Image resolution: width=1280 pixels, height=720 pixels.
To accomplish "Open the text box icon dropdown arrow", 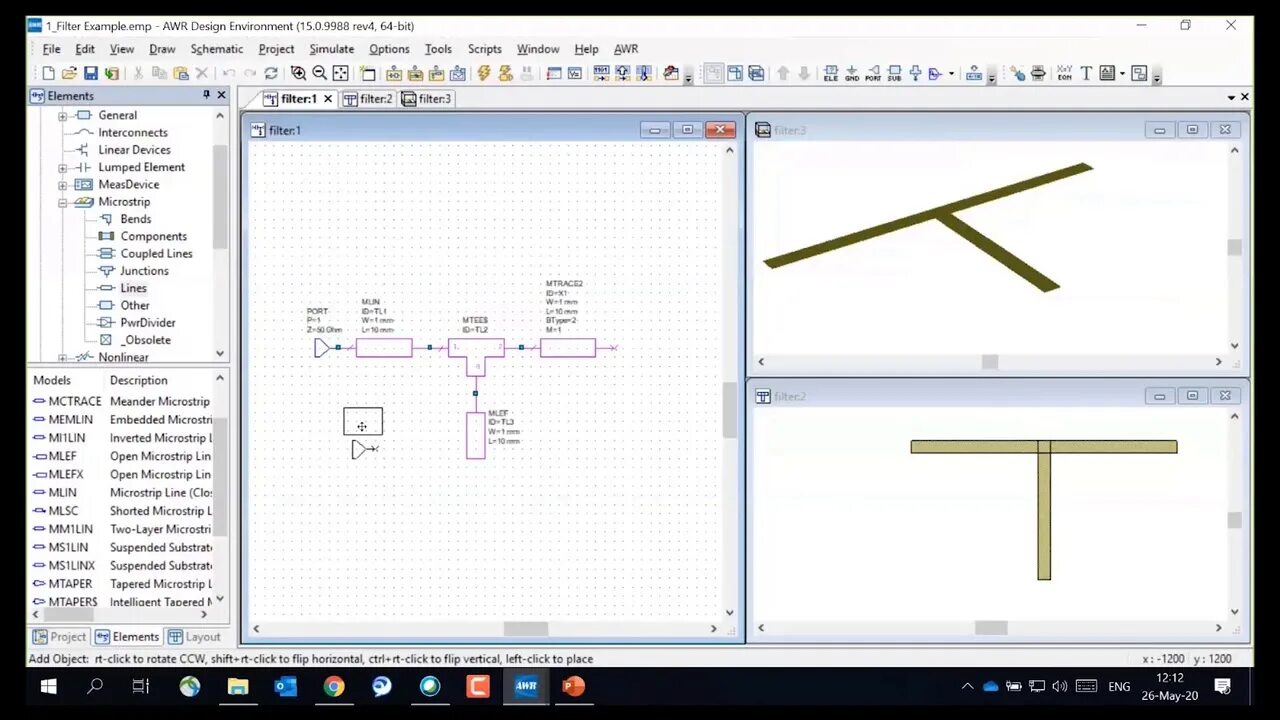I will click(1122, 73).
